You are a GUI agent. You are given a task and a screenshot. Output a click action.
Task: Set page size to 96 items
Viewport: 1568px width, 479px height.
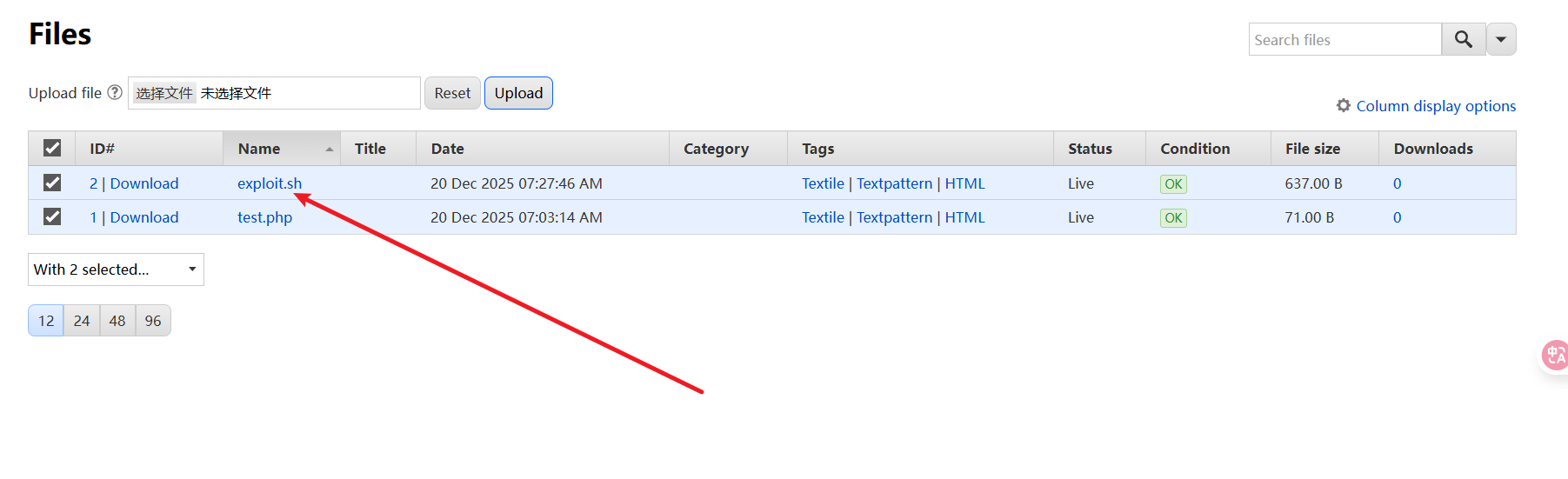(x=153, y=321)
